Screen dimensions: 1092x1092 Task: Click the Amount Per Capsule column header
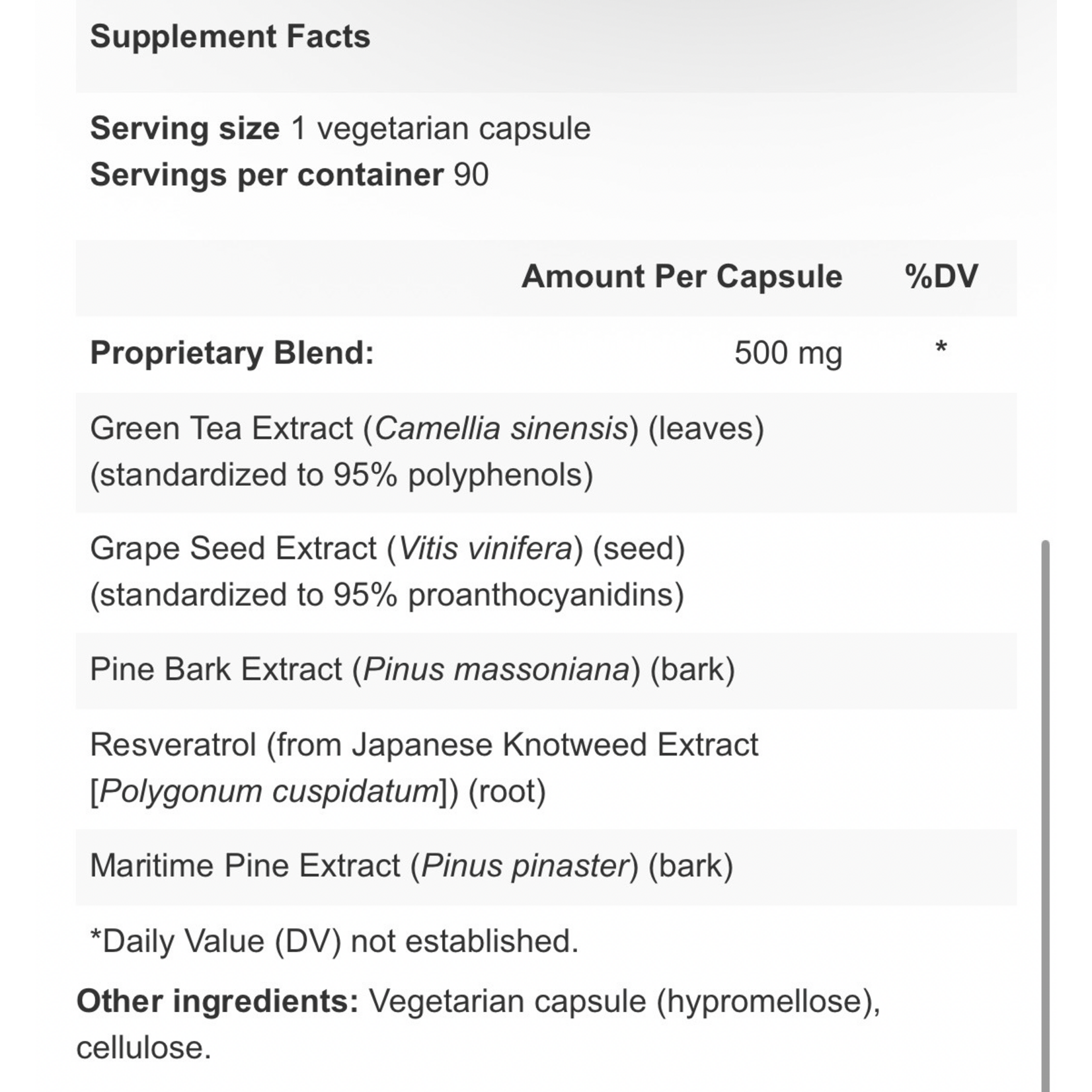tap(682, 276)
